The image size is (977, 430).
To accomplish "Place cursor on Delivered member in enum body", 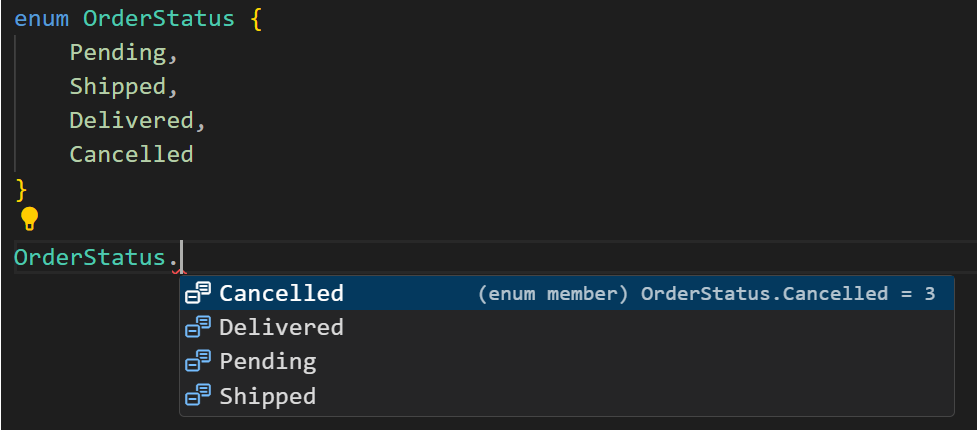I will tap(131, 120).
